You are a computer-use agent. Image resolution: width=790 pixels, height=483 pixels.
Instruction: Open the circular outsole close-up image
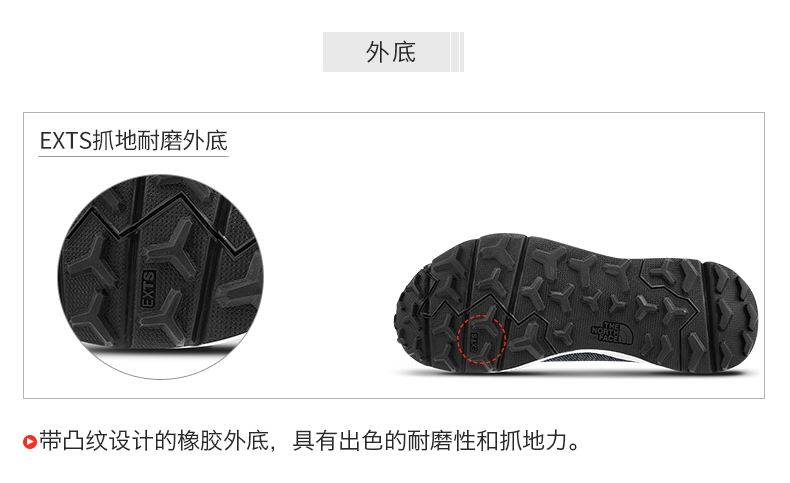[x=161, y=277]
